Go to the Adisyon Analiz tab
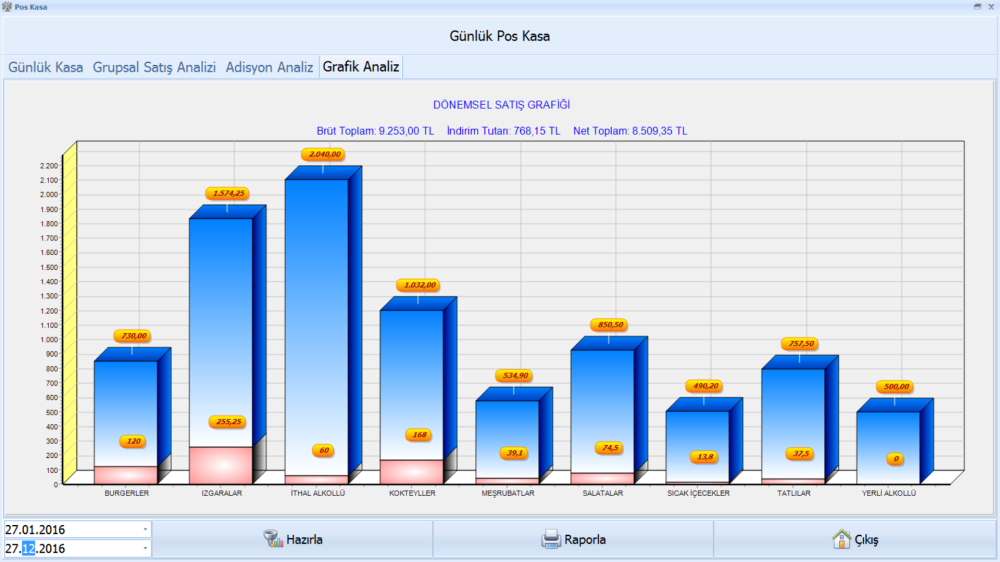 (x=269, y=68)
